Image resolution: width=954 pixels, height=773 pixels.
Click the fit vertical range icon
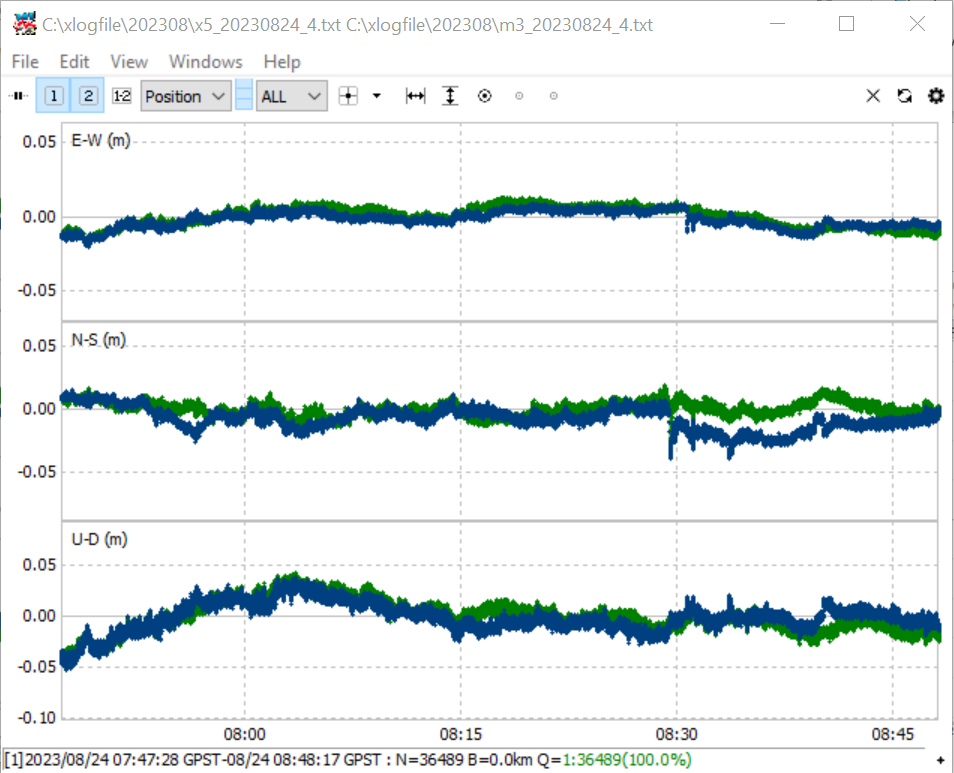coord(450,96)
